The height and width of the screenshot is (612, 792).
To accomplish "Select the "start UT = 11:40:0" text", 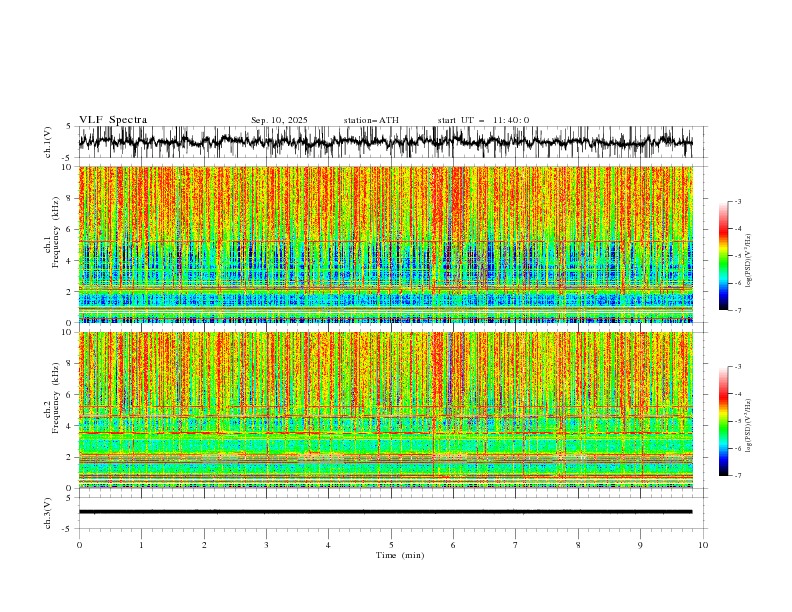I will click(x=483, y=120).
